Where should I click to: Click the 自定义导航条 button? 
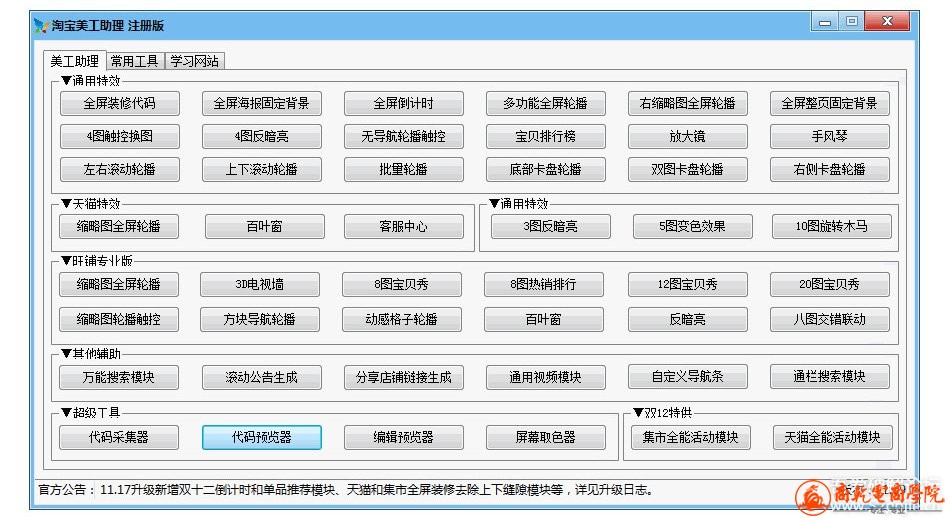click(x=688, y=377)
